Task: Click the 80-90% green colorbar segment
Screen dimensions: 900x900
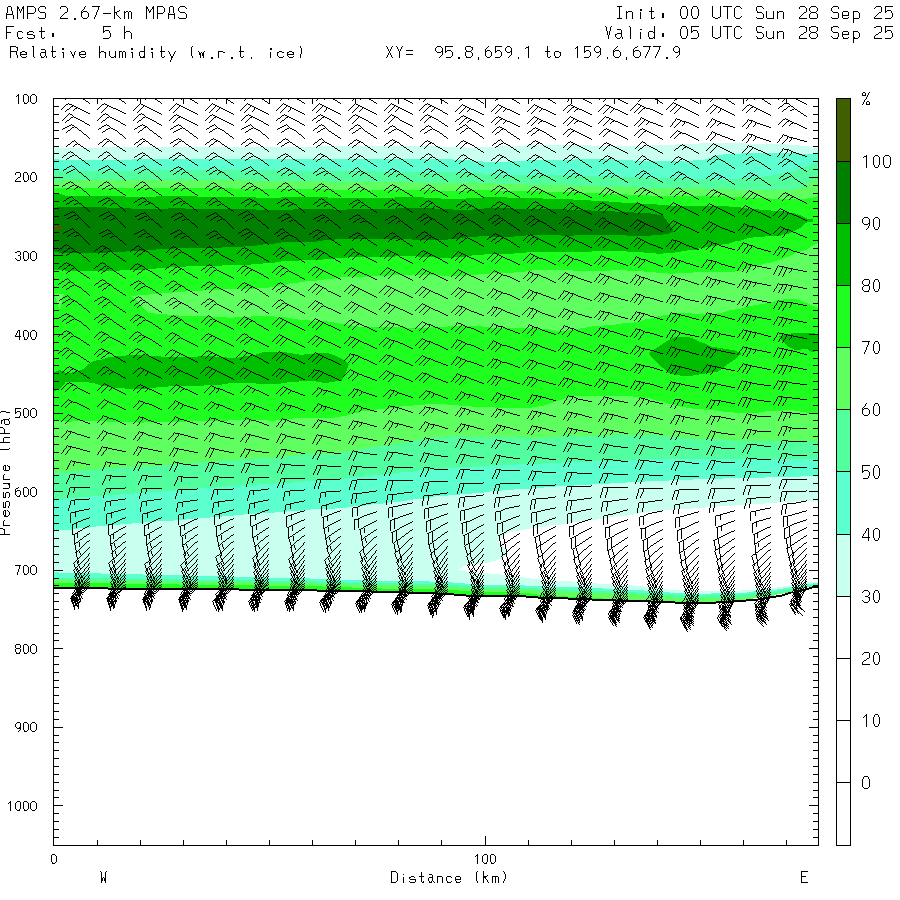Action: (x=843, y=255)
